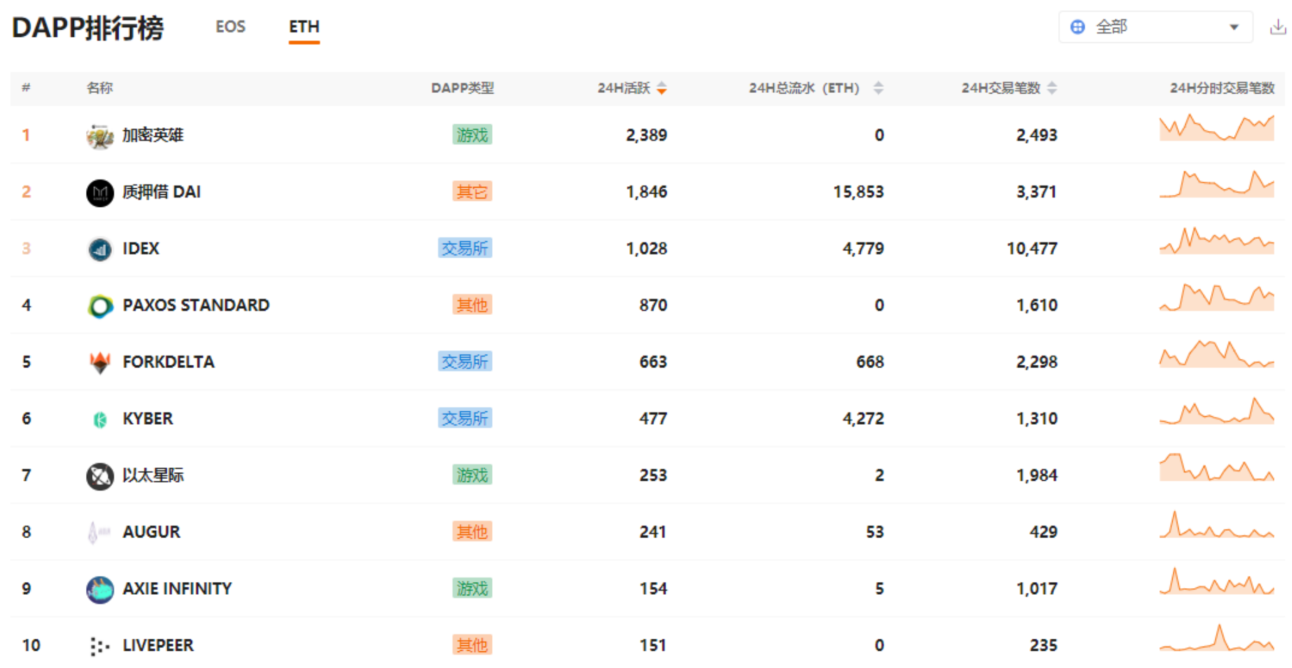Click the LIVEPEER dotted logo icon

(x=99, y=646)
